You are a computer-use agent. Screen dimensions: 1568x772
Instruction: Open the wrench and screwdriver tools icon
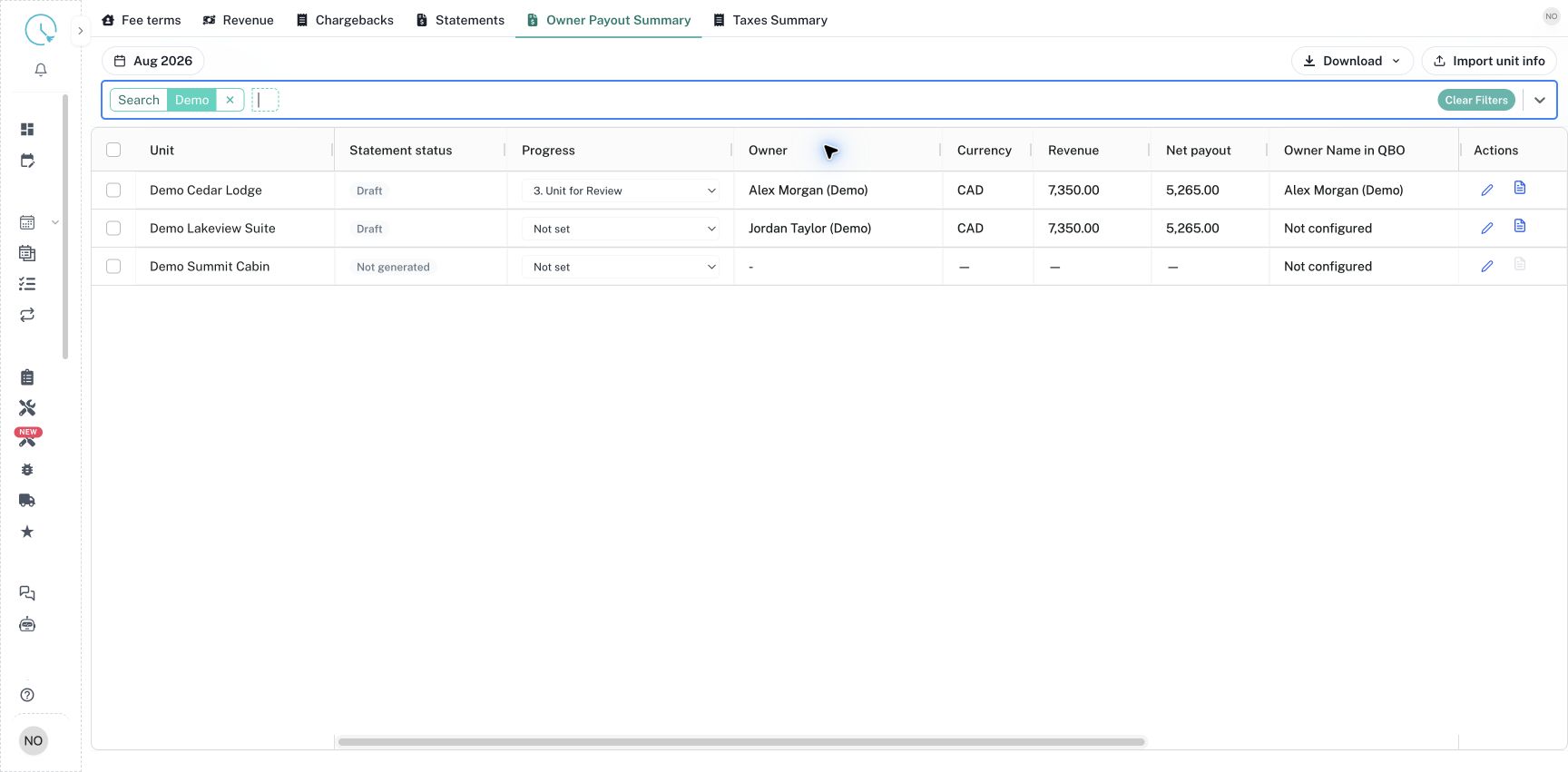pyautogui.click(x=27, y=408)
